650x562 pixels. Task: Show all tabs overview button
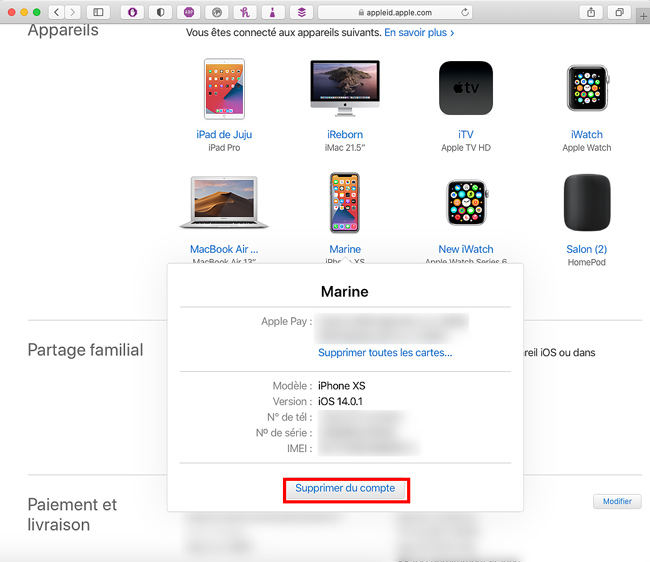click(619, 12)
